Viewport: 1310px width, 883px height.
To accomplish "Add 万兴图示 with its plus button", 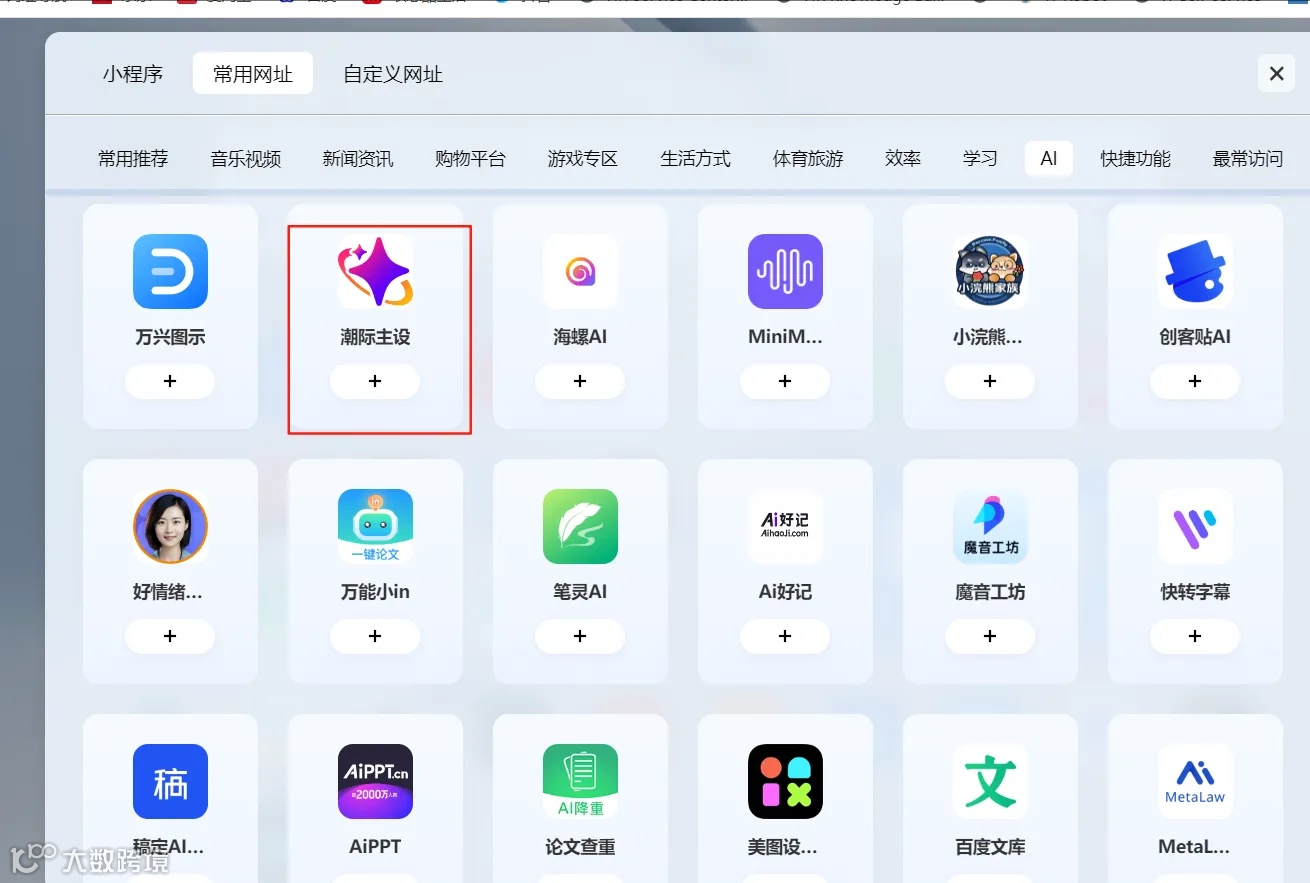I will pos(170,381).
